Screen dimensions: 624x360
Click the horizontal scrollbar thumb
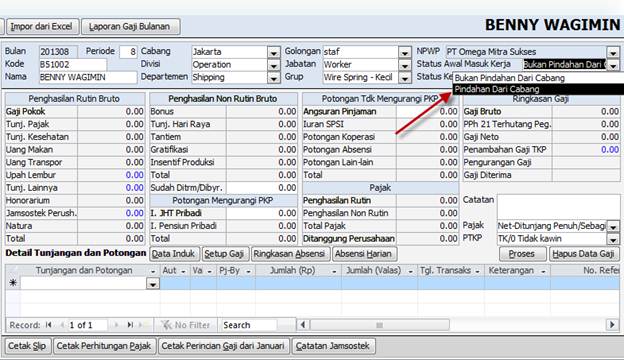[380, 325]
